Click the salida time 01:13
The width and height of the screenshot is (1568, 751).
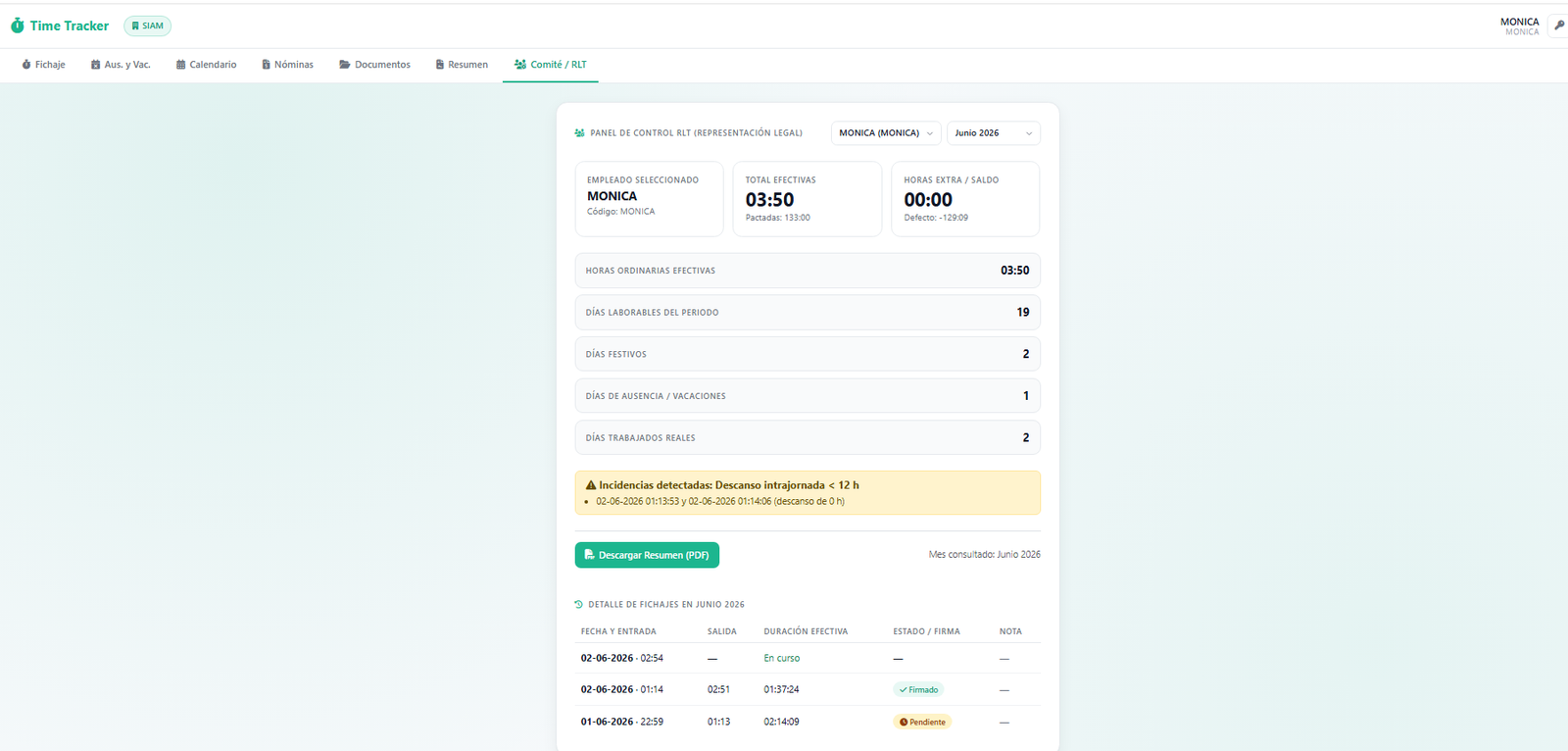718,723
